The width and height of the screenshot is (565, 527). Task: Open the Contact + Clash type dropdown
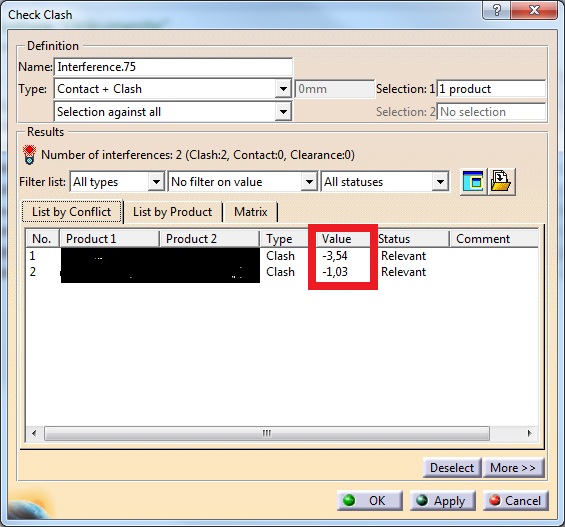click(x=283, y=89)
